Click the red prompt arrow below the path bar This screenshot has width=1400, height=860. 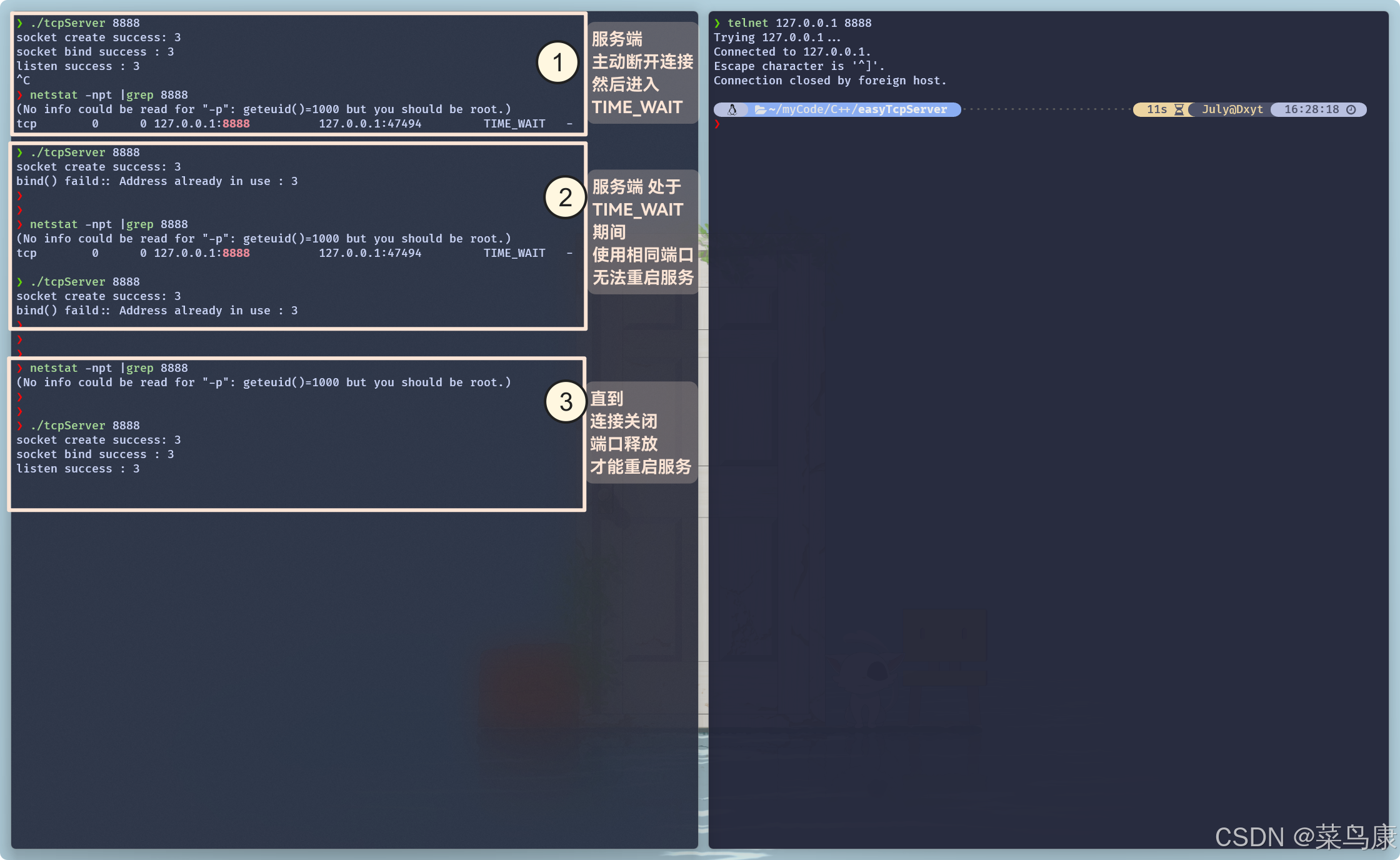(x=717, y=124)
